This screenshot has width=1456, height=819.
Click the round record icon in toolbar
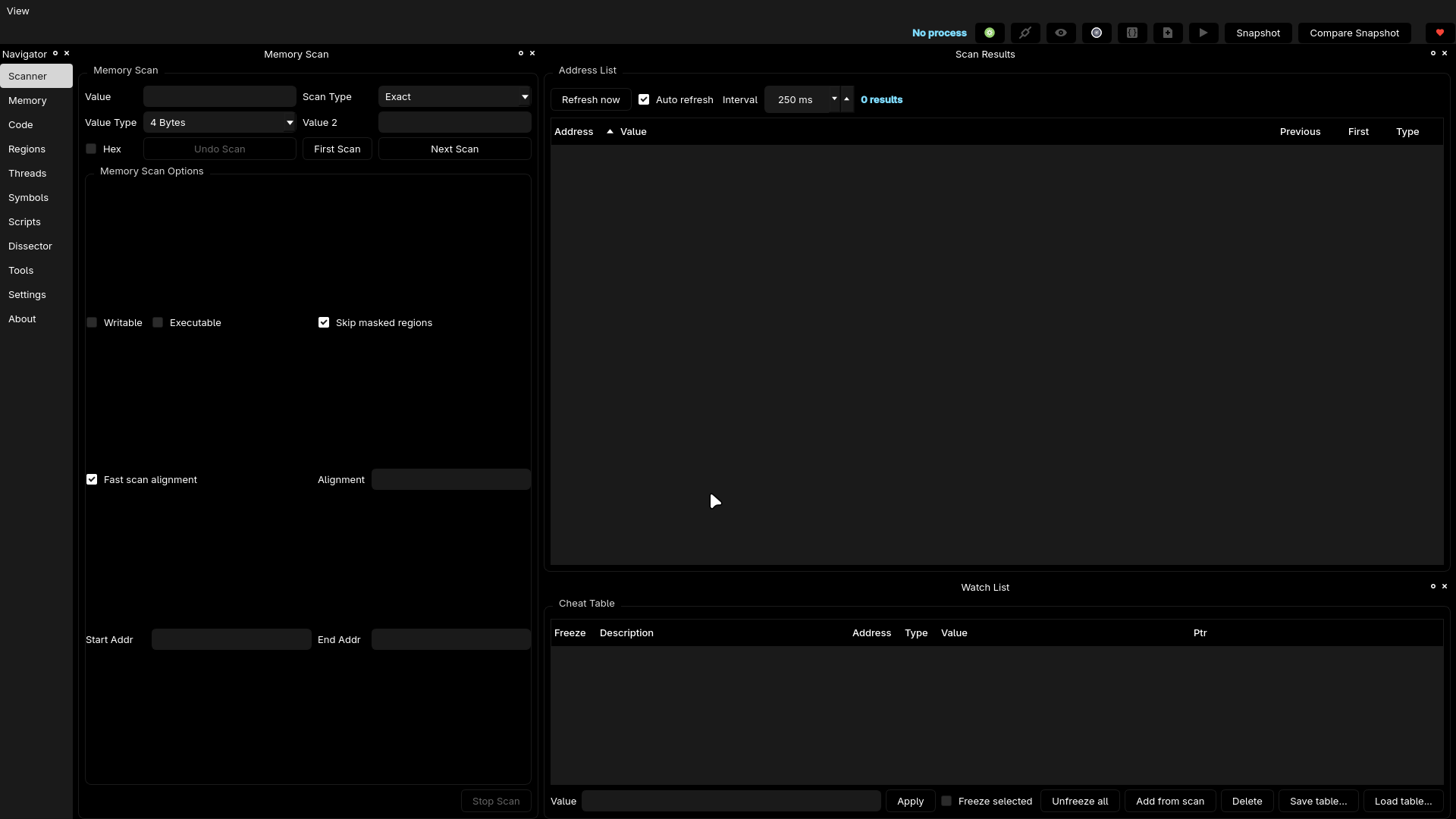click(x=1097, y=33)
